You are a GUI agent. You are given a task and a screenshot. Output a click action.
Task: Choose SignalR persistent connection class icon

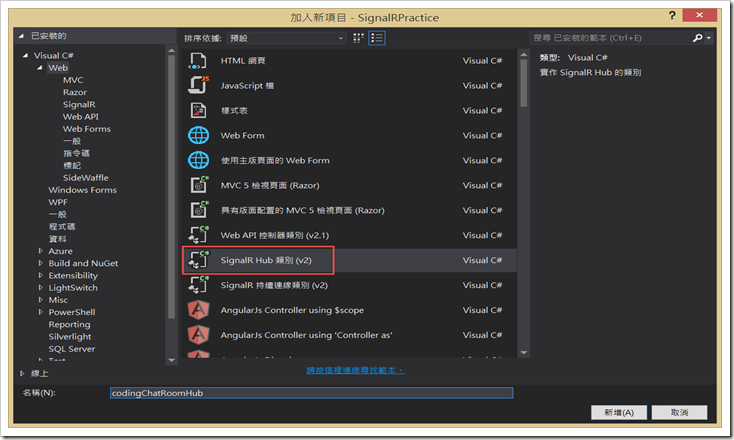(198, 285)
